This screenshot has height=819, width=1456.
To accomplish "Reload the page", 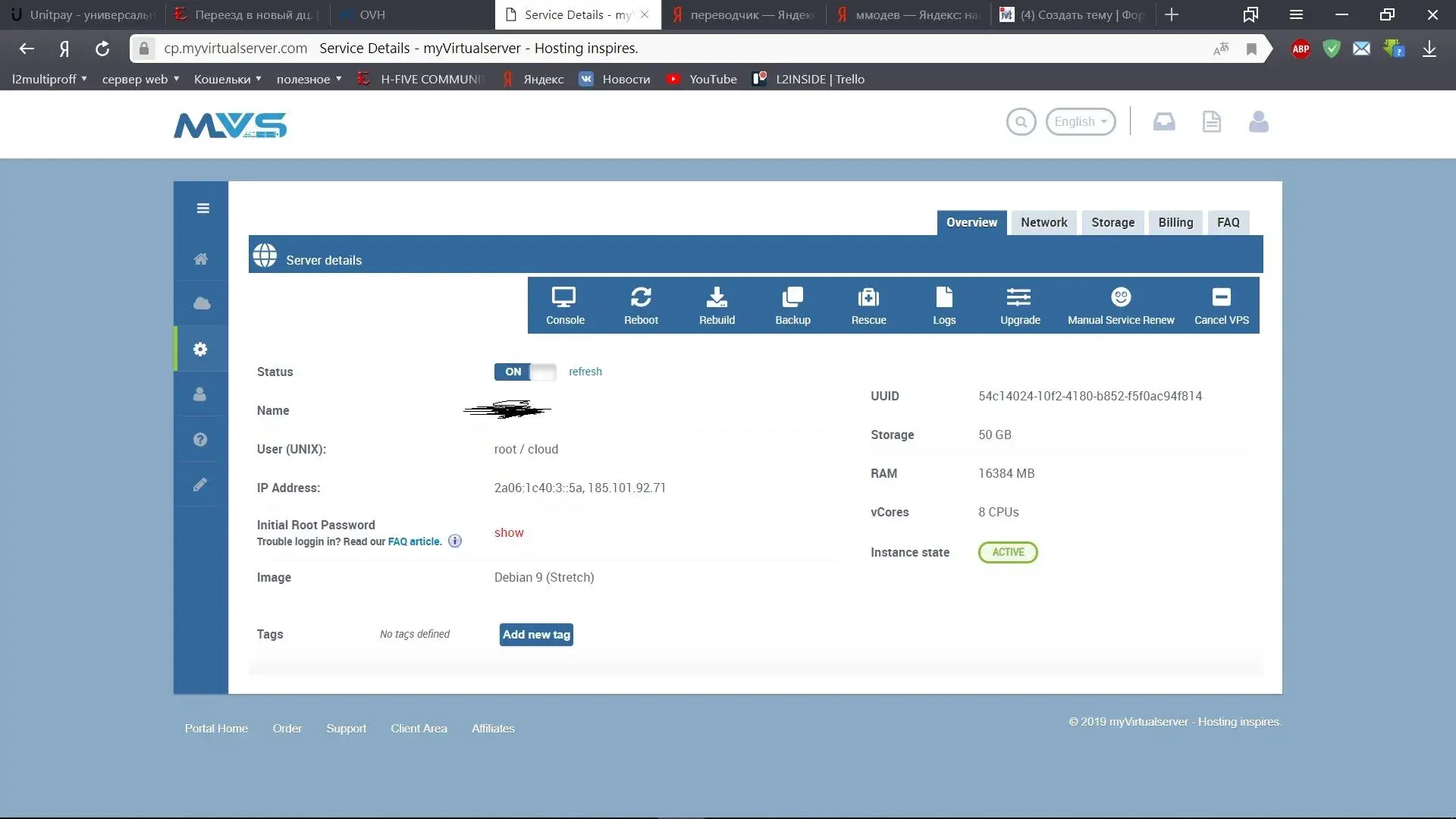I will click(102, 49).
